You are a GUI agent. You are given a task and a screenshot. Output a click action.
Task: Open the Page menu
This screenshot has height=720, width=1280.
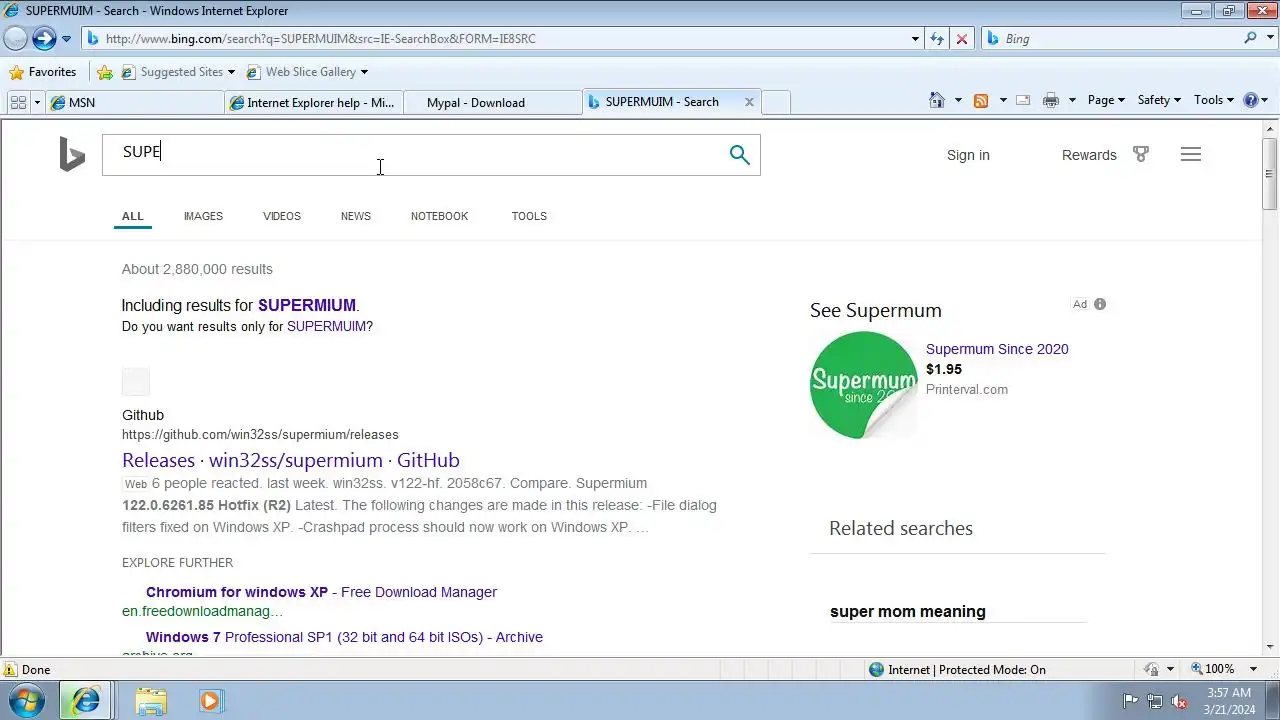tap(1106, 100)
